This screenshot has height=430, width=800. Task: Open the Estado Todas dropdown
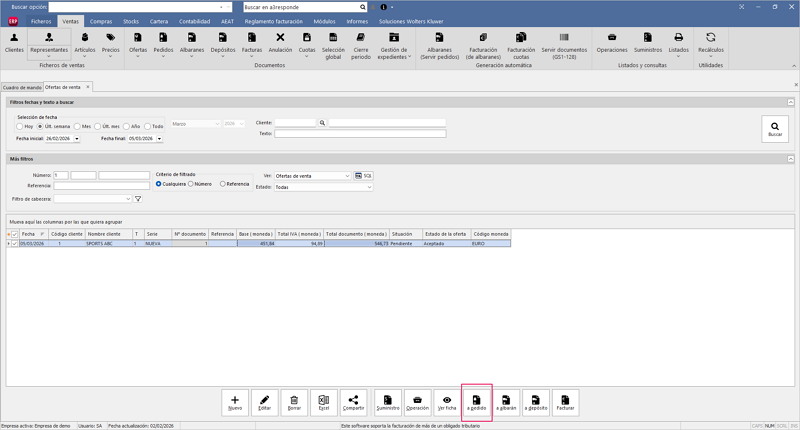369,187
